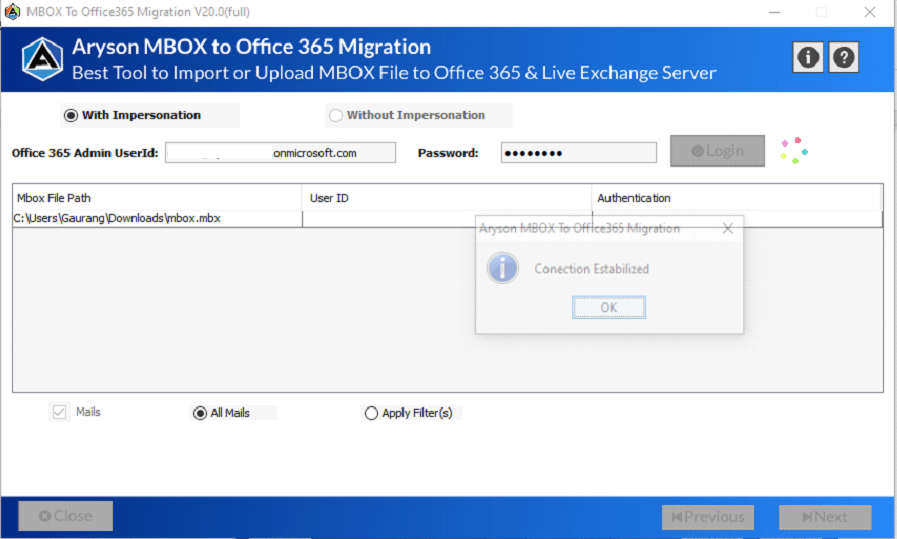The image size is (897, 539).
Task: Confirm dialog with OK button
Action: [x=609, y=307]
